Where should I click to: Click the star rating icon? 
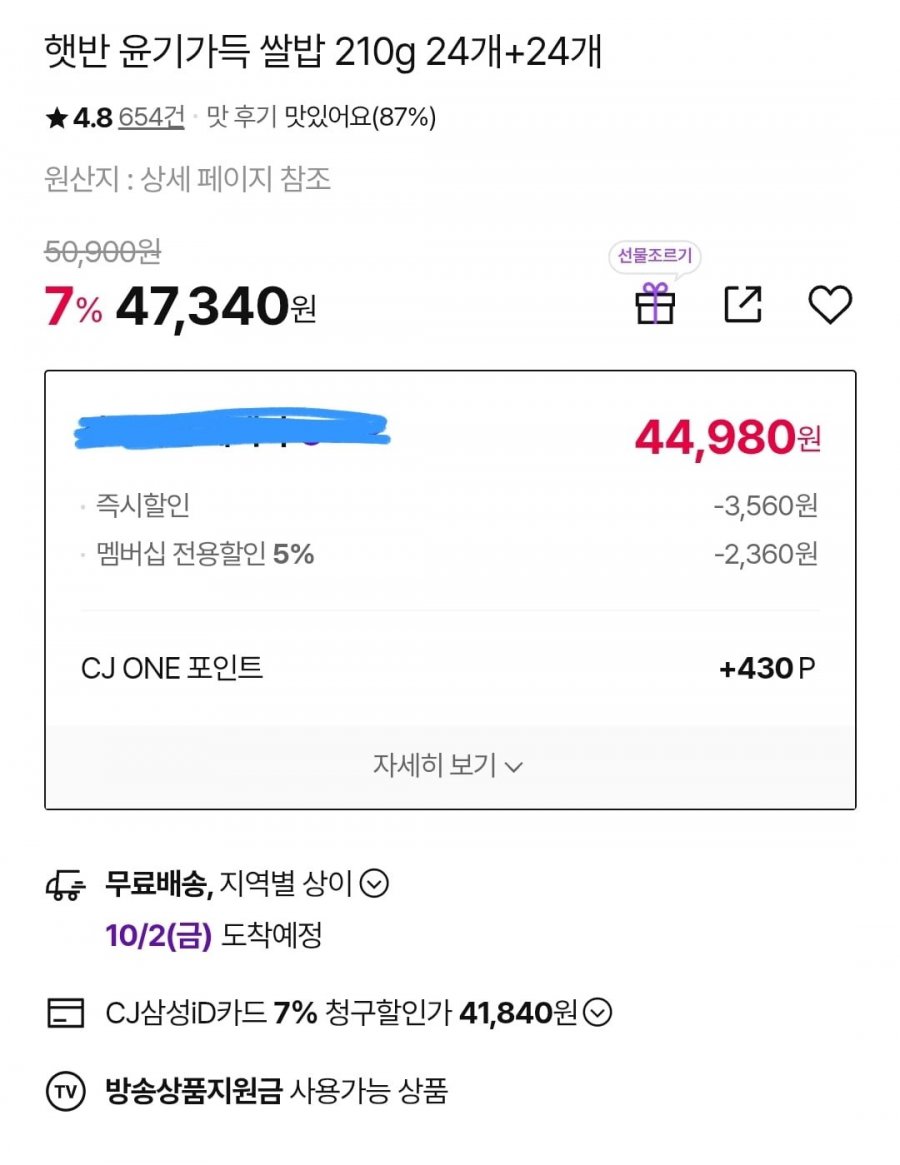tap(56, 117)
